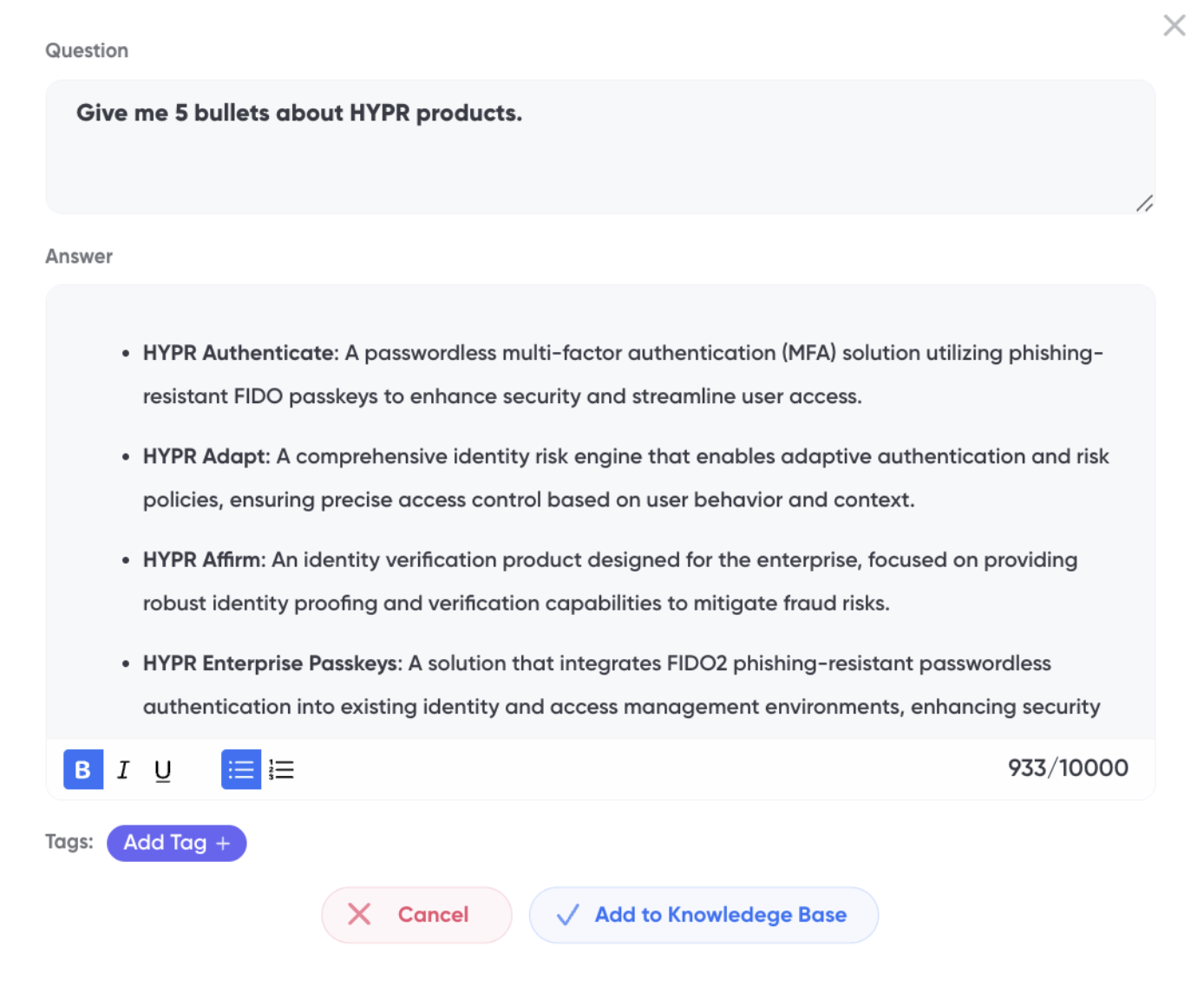This screenshot has height=992, width=1204.
Task: Add to Knowledege Base
Action: click(x=703, y=915)
